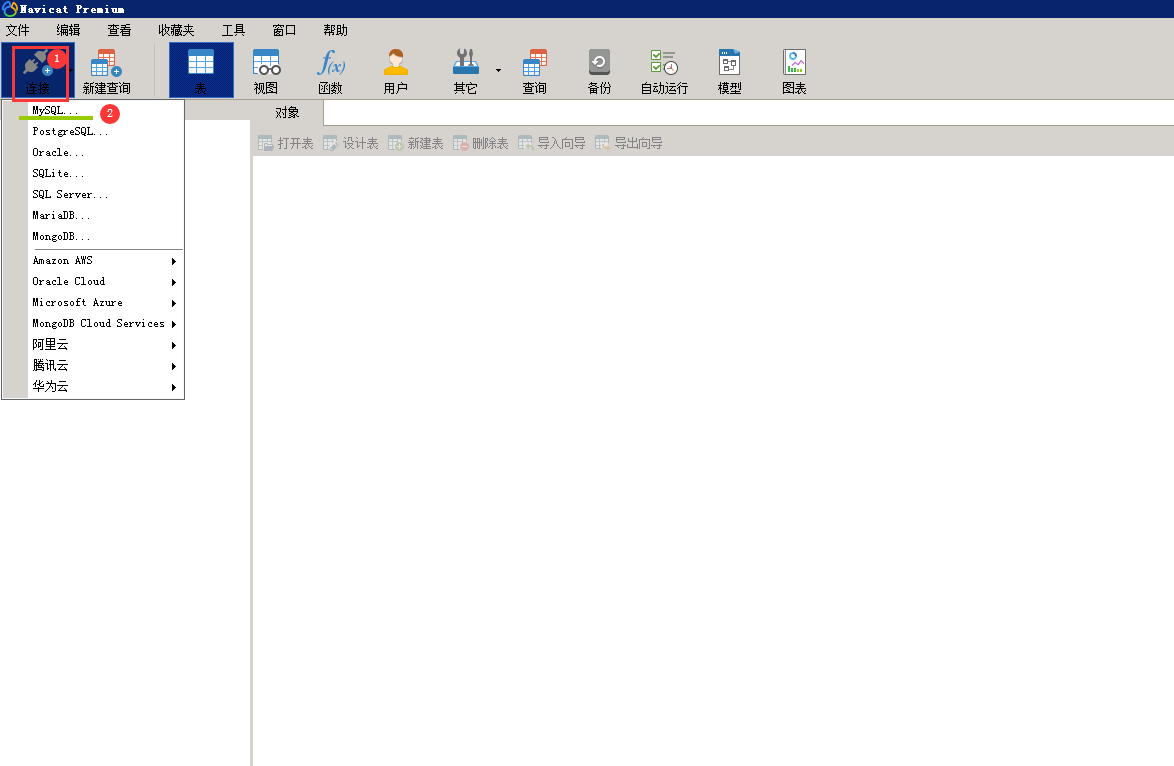
Task: Click 新建表 new table button
Action: pos(416,143)
